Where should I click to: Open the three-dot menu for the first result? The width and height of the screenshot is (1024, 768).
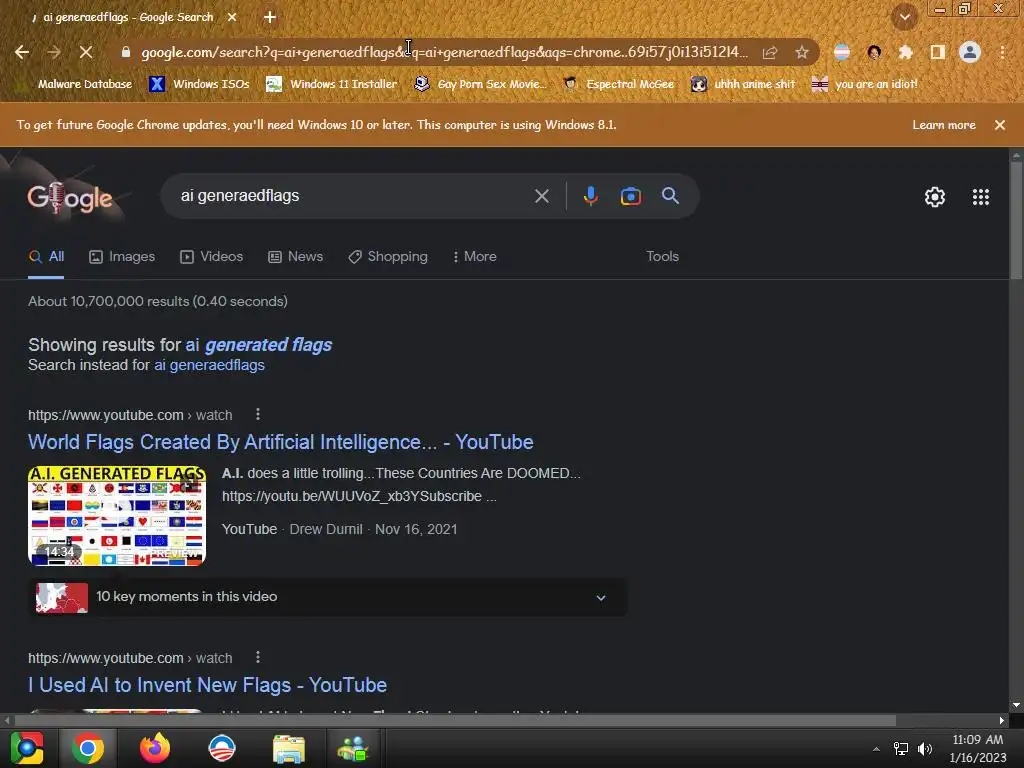pyautogui.click(x=258, y=414)
